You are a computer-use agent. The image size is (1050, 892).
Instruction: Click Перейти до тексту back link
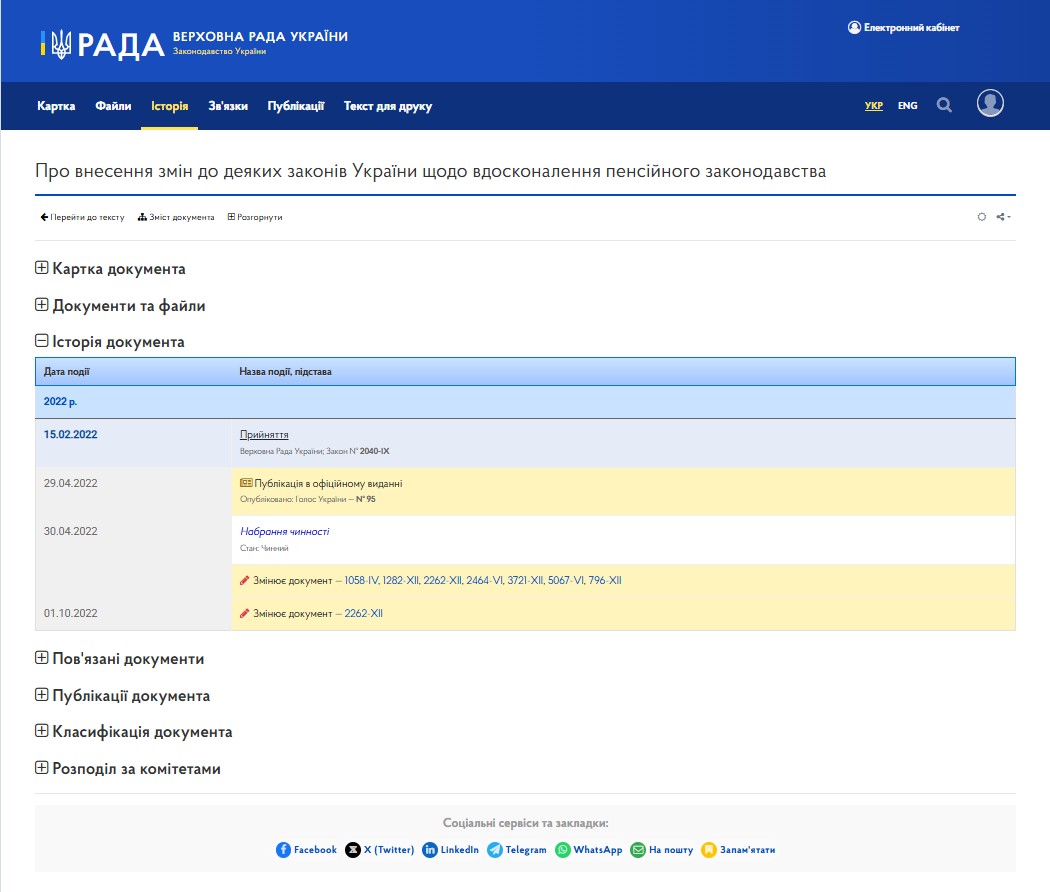point(82,217)
